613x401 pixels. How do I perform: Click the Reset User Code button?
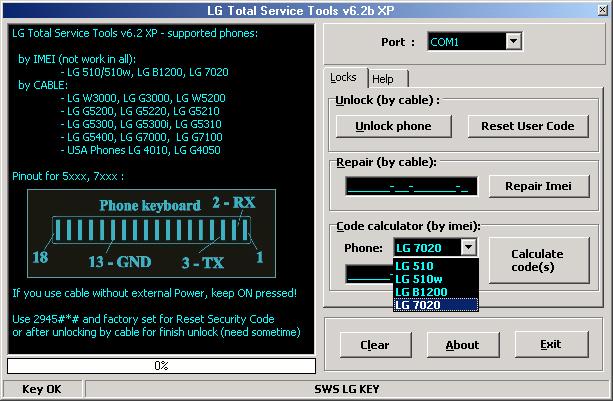point(528,126)
